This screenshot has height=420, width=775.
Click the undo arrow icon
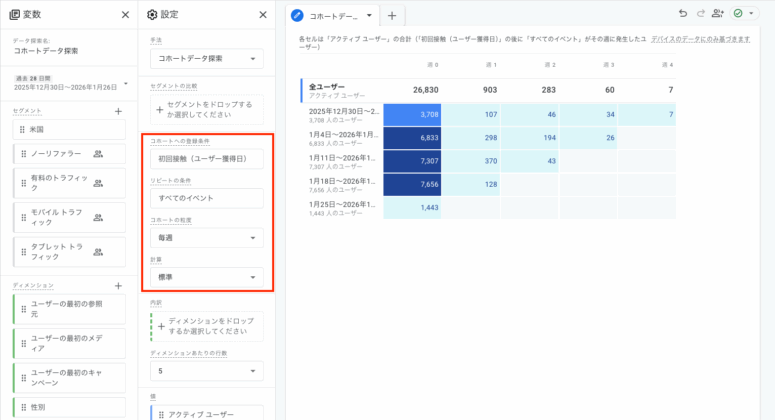[x=683, y=14]
